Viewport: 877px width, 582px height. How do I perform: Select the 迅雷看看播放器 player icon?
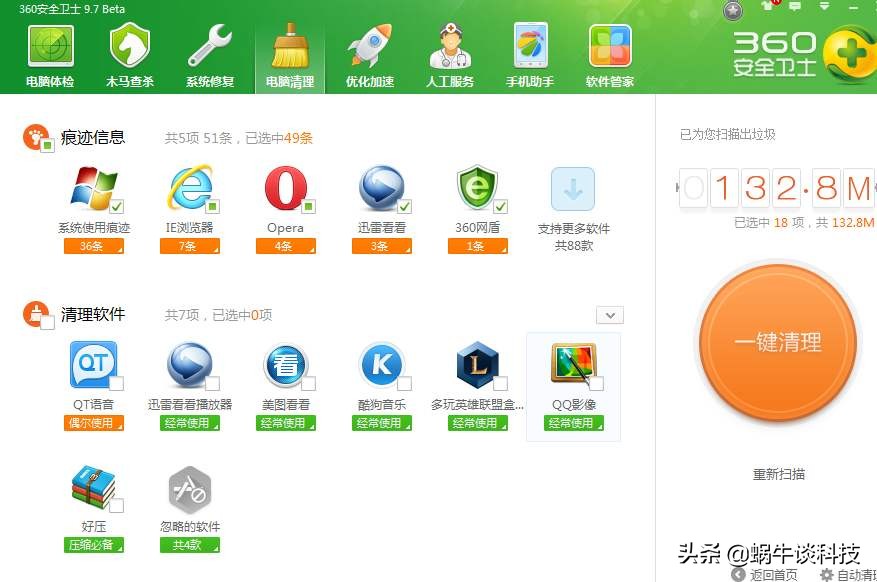190,365
